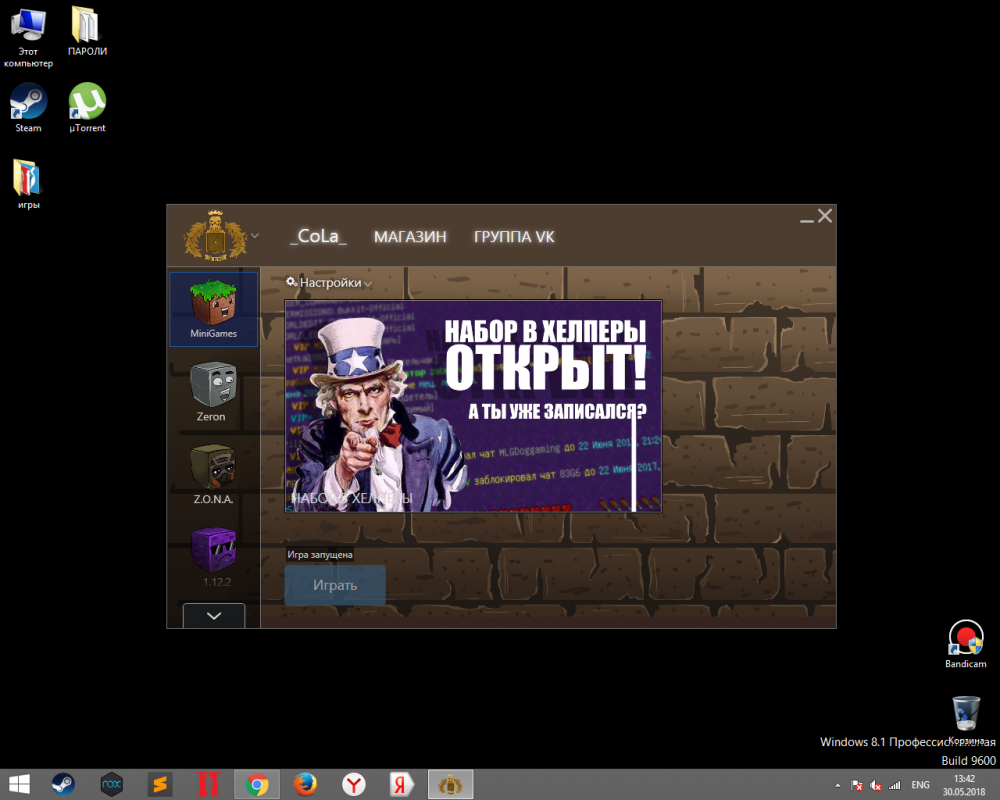Select the purple 1.12.2 server icon
1000x800 pixels.
coord(212,551)
